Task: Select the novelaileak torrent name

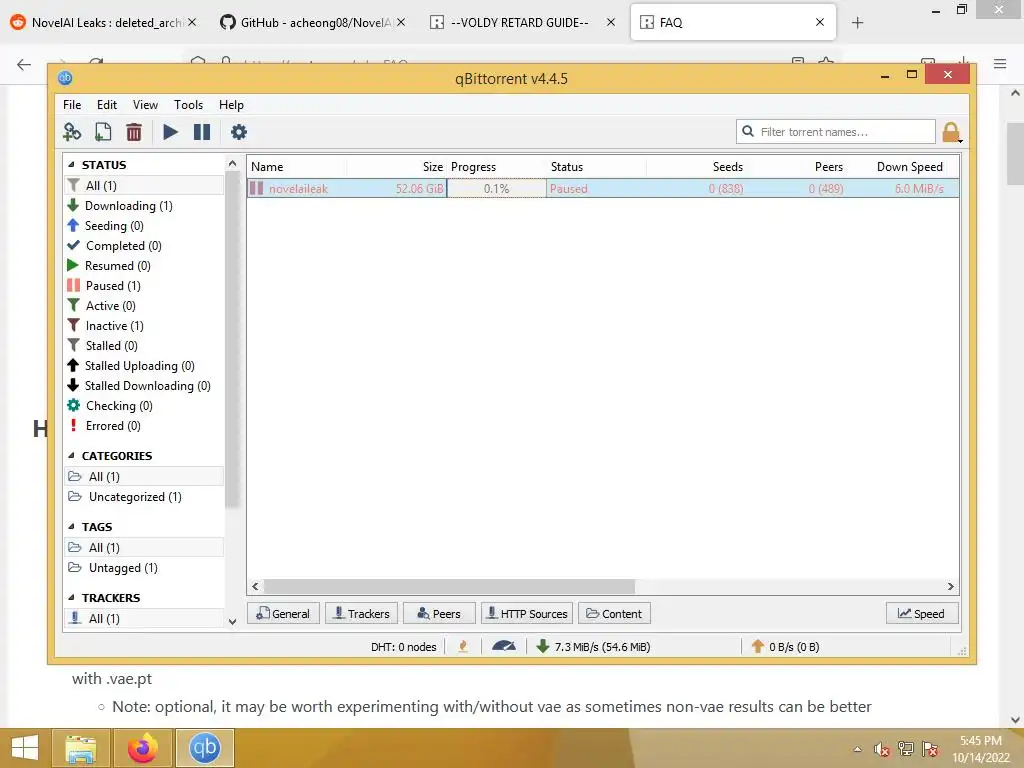Action: tap(298, 189)
